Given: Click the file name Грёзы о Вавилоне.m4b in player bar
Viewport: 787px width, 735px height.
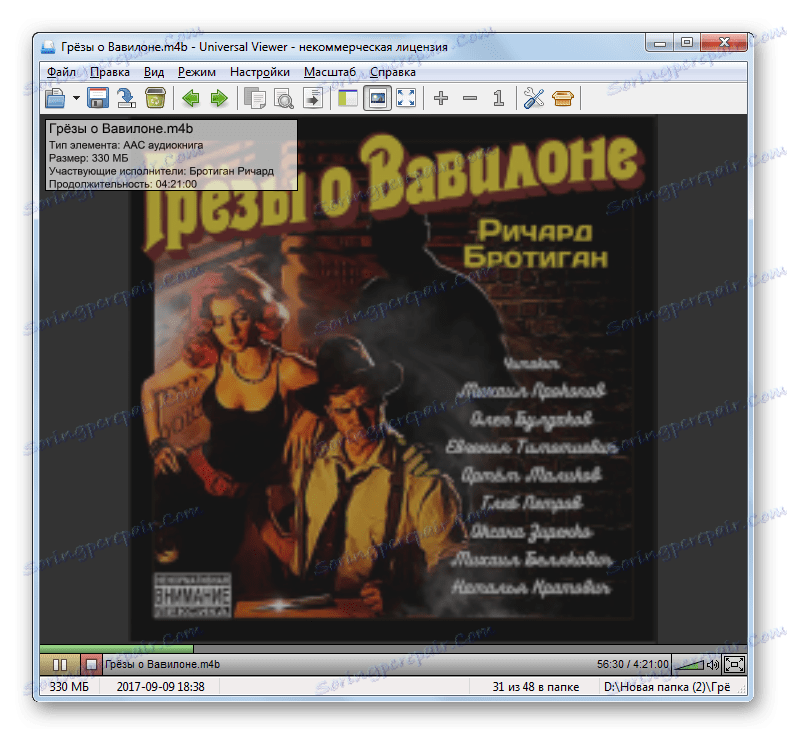Looking at the screenshot, I should (162, 664).
